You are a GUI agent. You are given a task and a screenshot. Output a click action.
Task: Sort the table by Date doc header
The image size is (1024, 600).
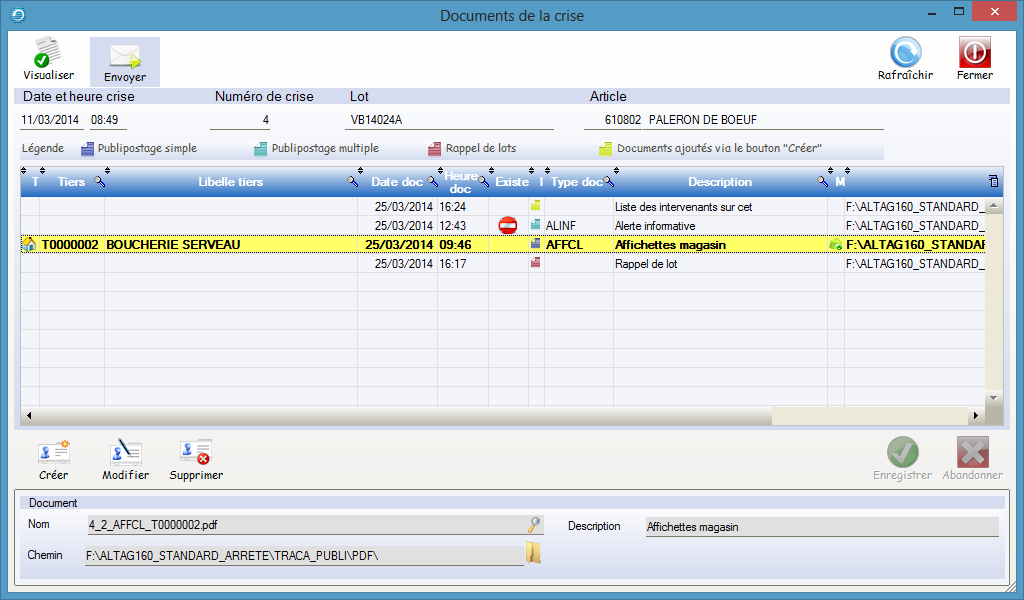(397, 182)
